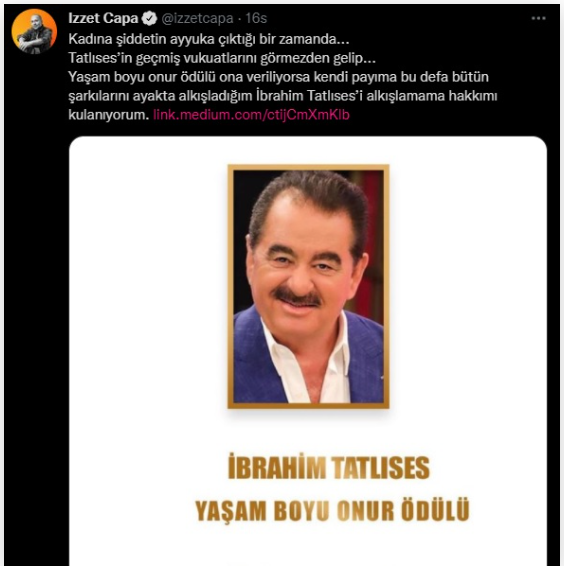Viewport: 564px width, 566px height.
Task: Open the three-dot more options menu
Action: 538,18
